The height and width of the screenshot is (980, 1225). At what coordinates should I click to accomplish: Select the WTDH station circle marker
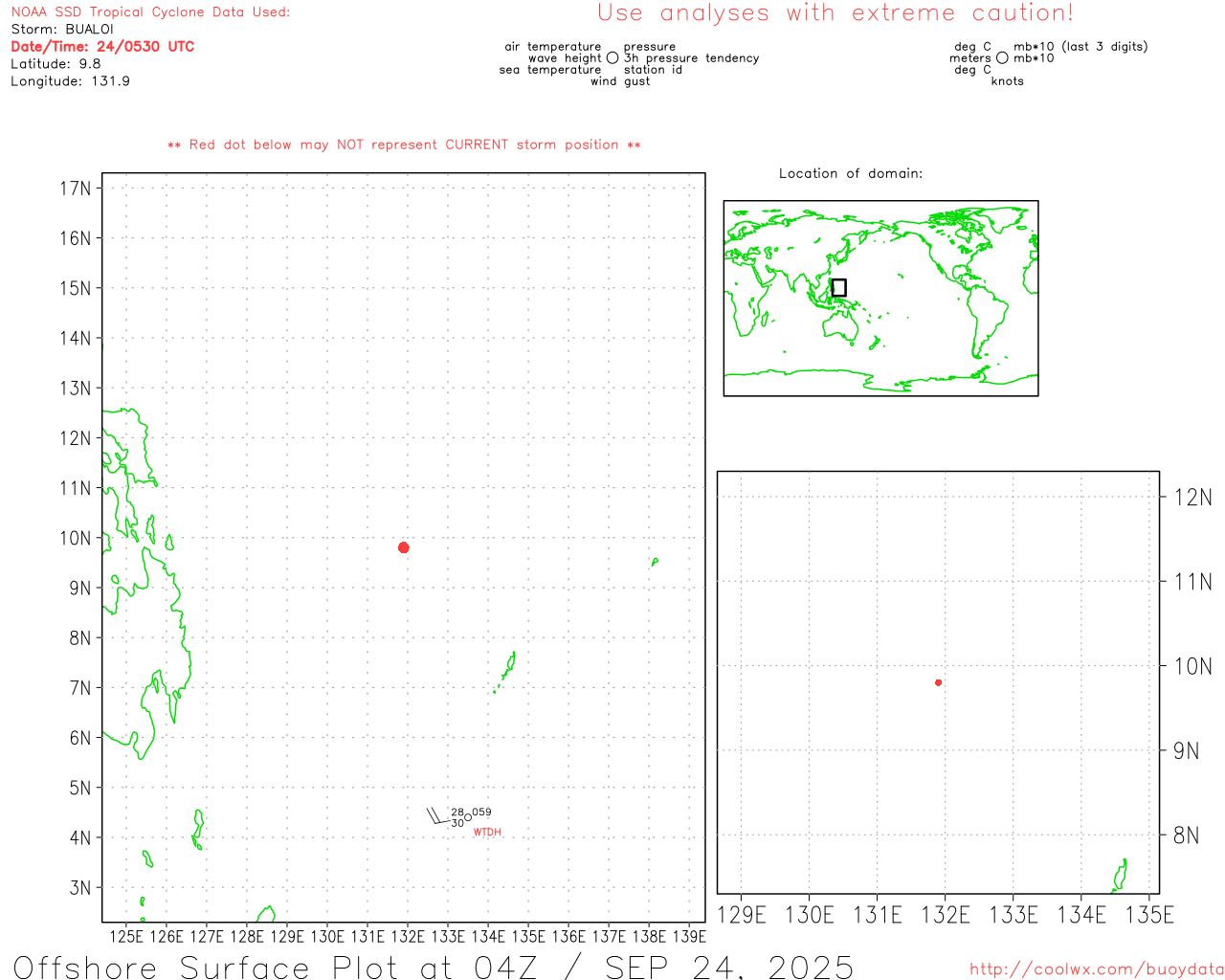pyautogui.click(x=468, y=817)
